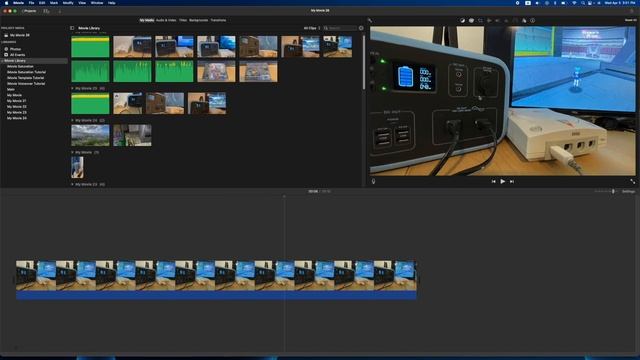Select iMovie Voiceover Tutorial in sidebar

26,83
